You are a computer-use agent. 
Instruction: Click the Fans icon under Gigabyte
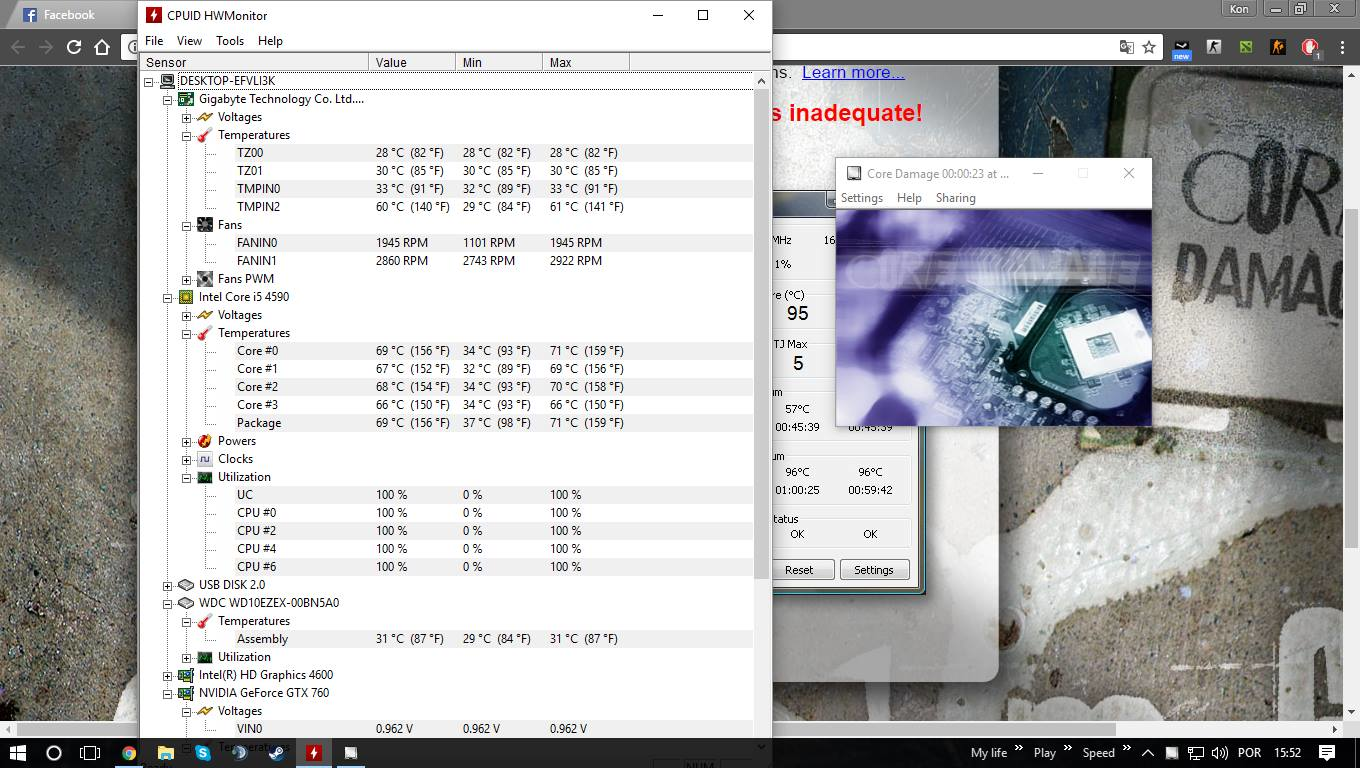205,225
